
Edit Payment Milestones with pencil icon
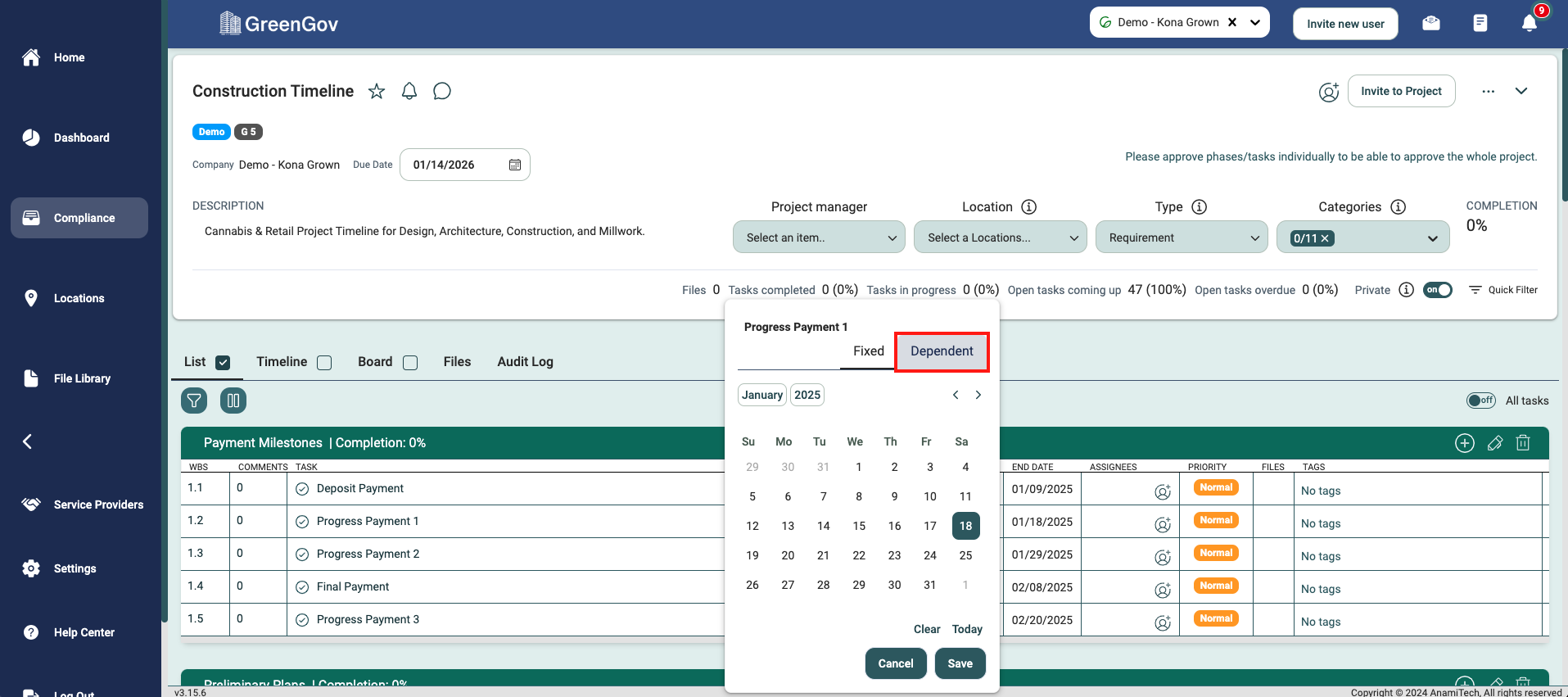point(1494,443)
